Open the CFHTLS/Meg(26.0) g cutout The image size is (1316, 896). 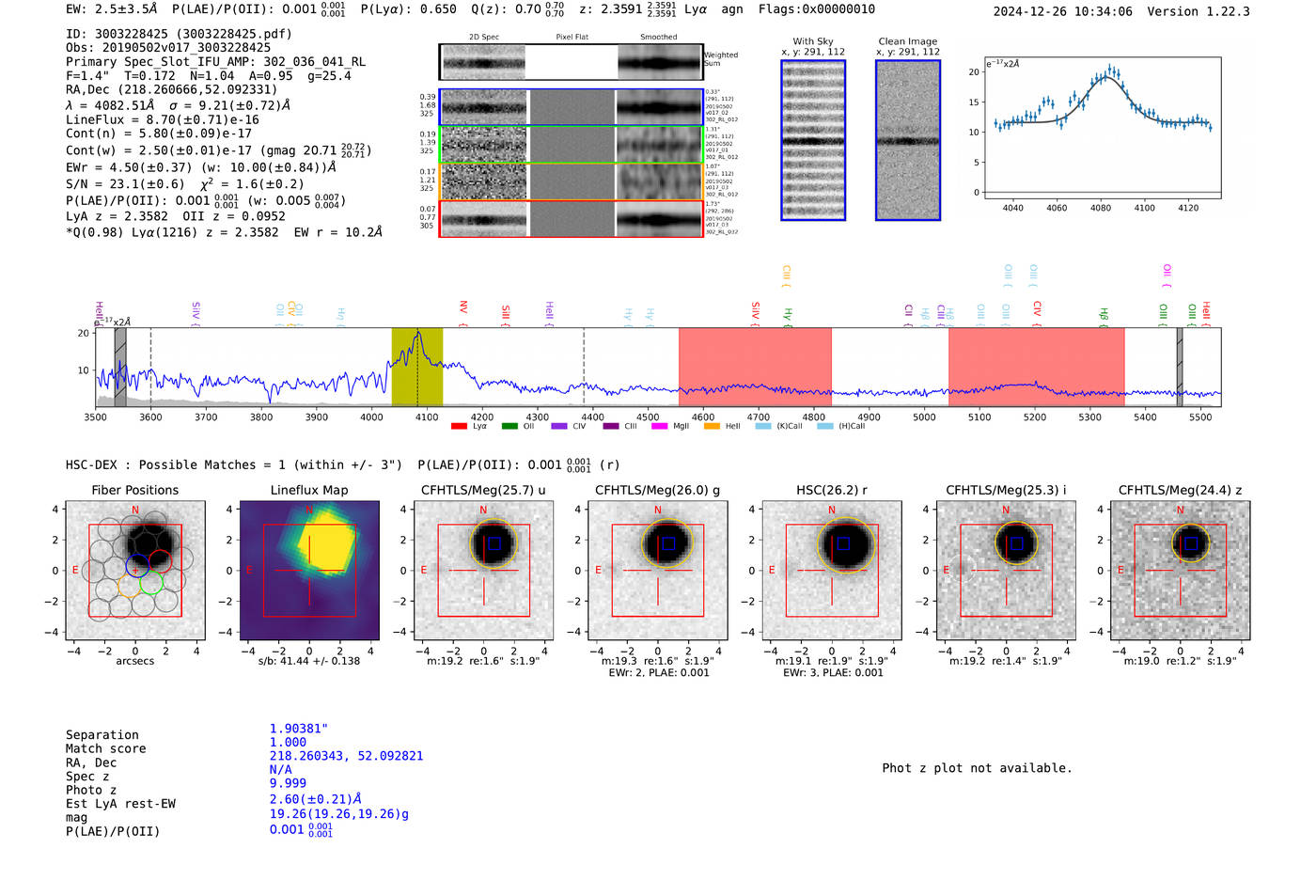(x=658, y=571)
